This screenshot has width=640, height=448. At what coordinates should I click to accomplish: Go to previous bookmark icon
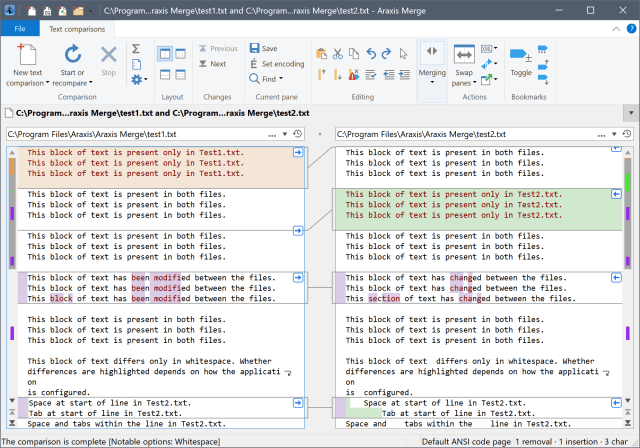pyautogui.click(x=543, y=64)
